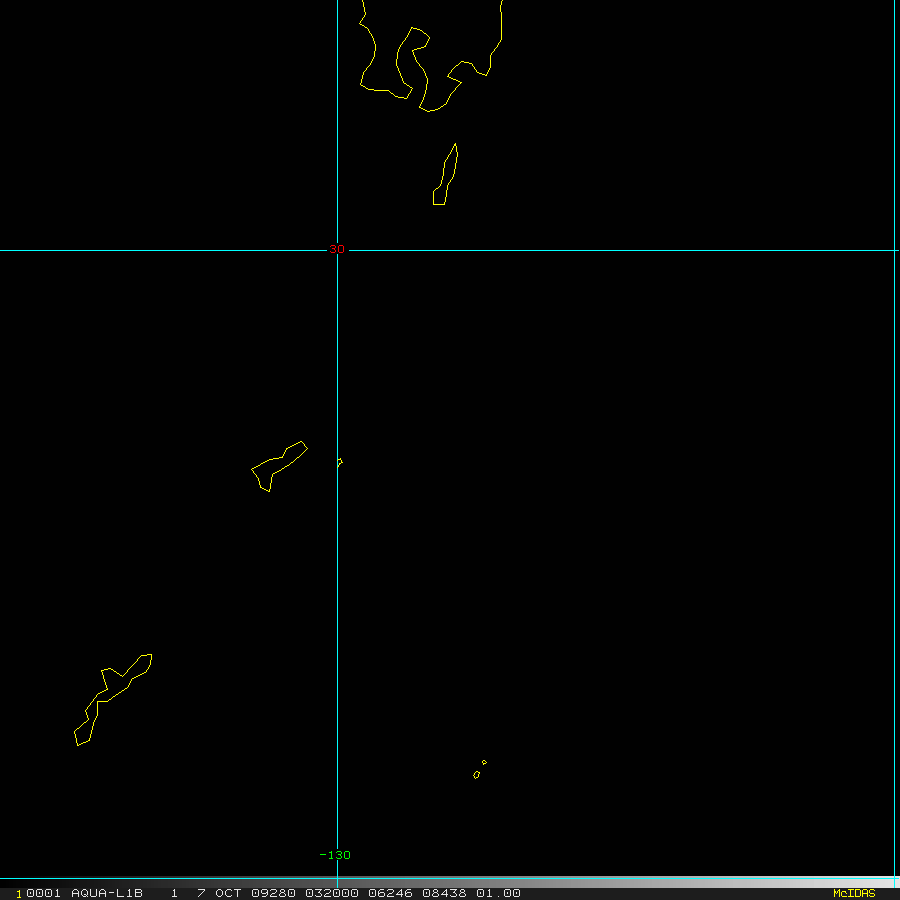This screenshot has height=900, width=900.
Task: Click the red 30 latitude label
Action: [x=337, y=249]
